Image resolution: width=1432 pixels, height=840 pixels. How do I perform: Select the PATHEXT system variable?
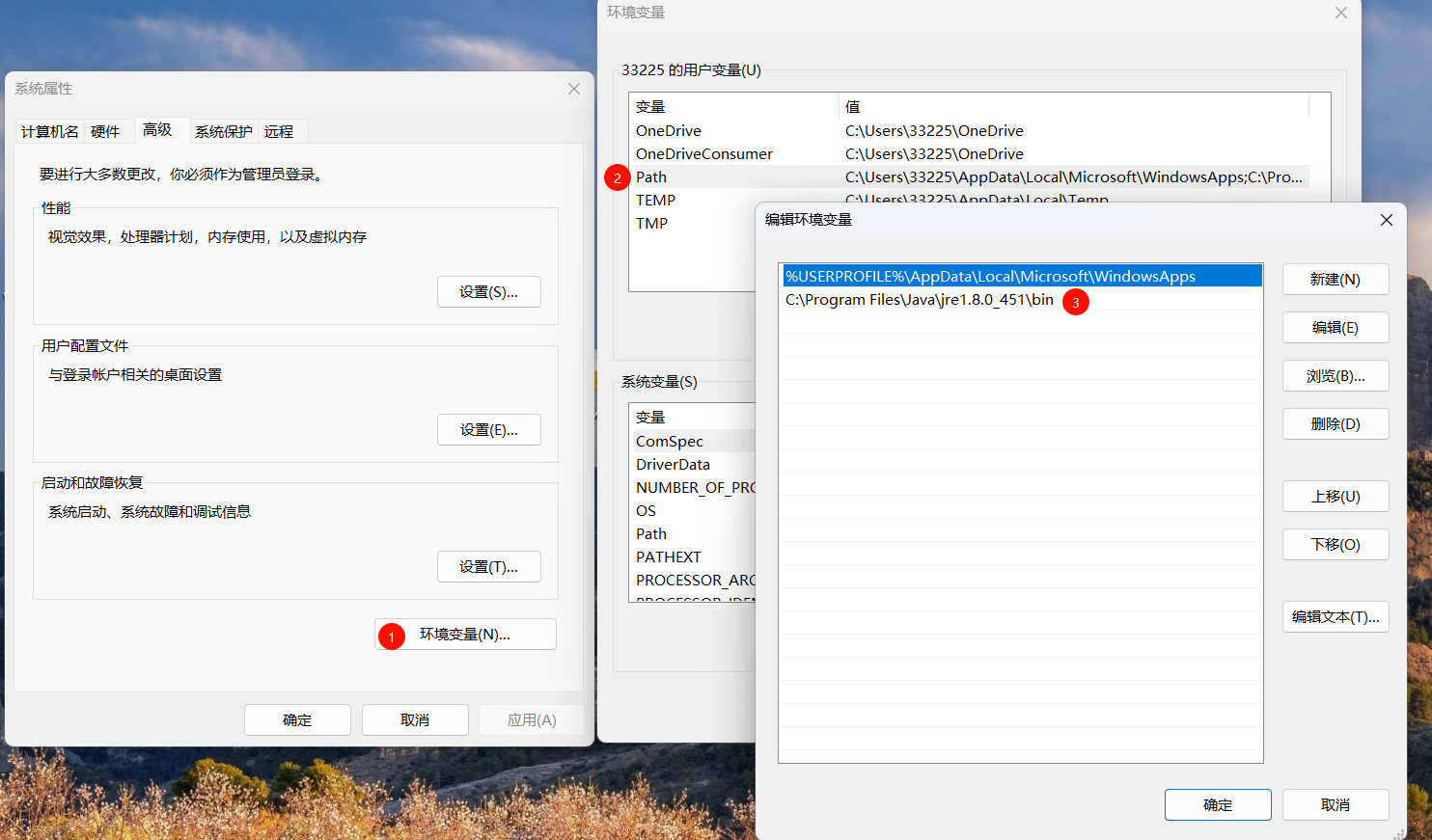(669, 557)
